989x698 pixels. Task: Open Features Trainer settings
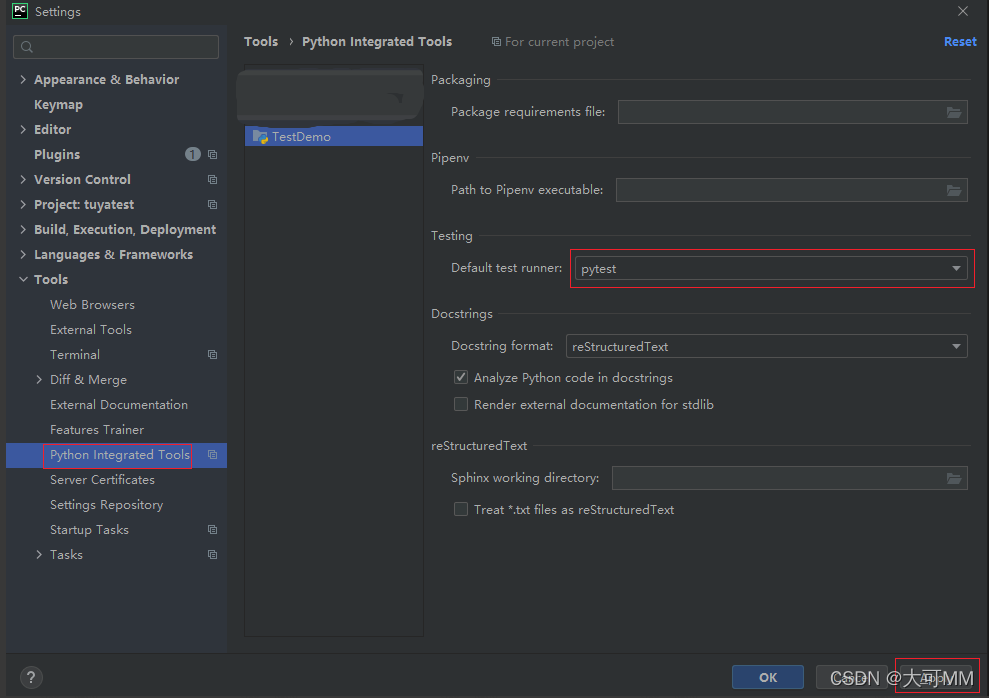coord(97,429)
